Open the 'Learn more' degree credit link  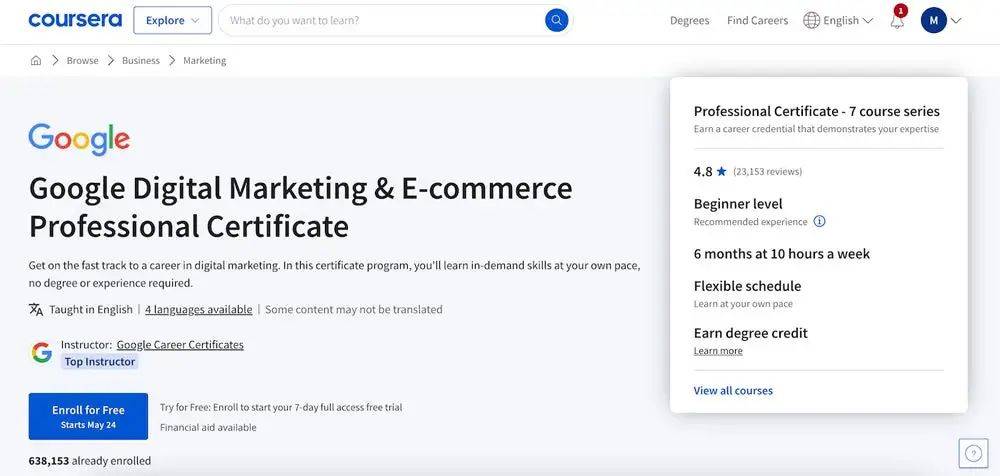(x=718, y=351)
